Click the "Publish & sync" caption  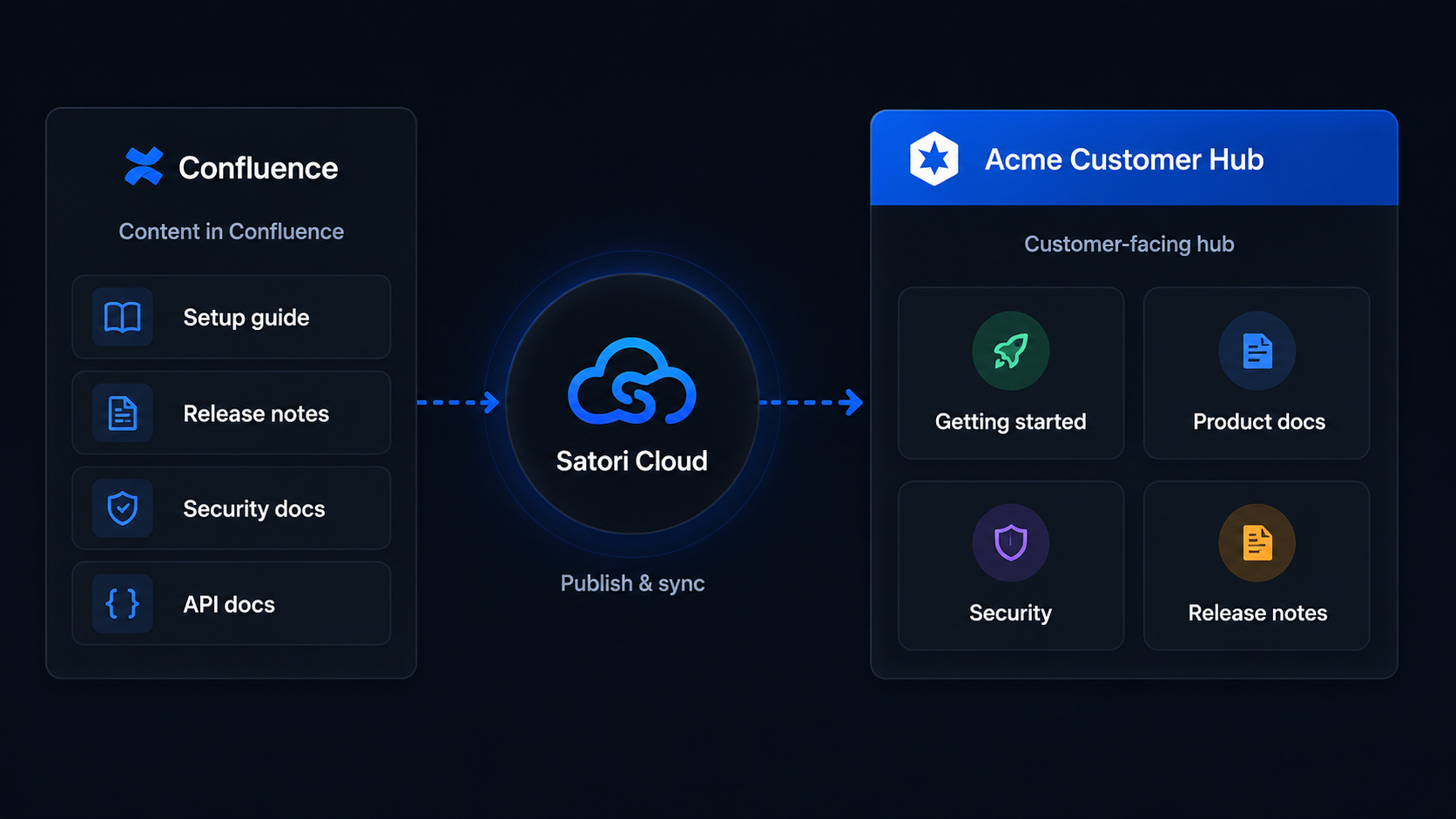(632, 583)
